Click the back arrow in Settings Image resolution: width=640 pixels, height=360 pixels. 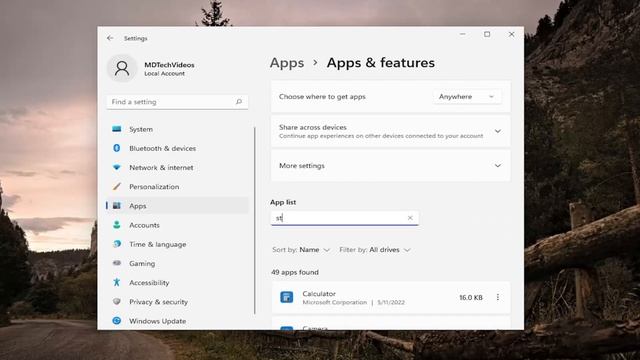pos(110,38)
